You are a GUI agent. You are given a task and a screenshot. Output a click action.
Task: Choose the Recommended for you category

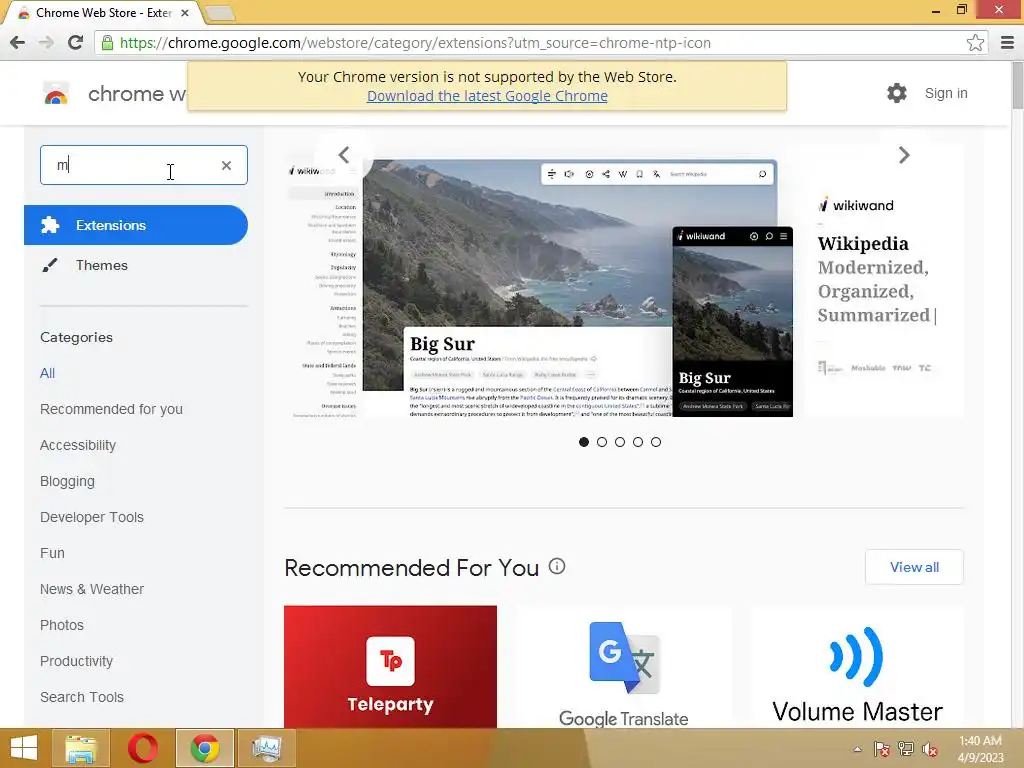111,409
